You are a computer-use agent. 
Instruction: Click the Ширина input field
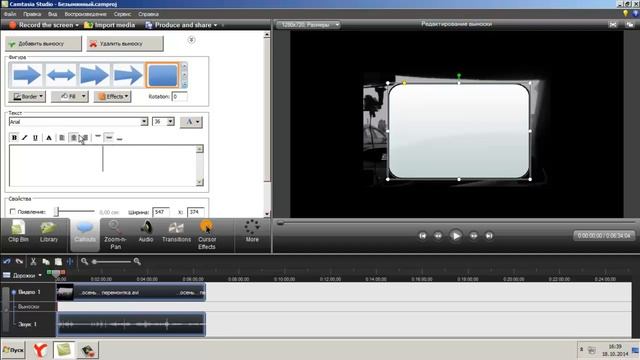click(x=160, y=212)
